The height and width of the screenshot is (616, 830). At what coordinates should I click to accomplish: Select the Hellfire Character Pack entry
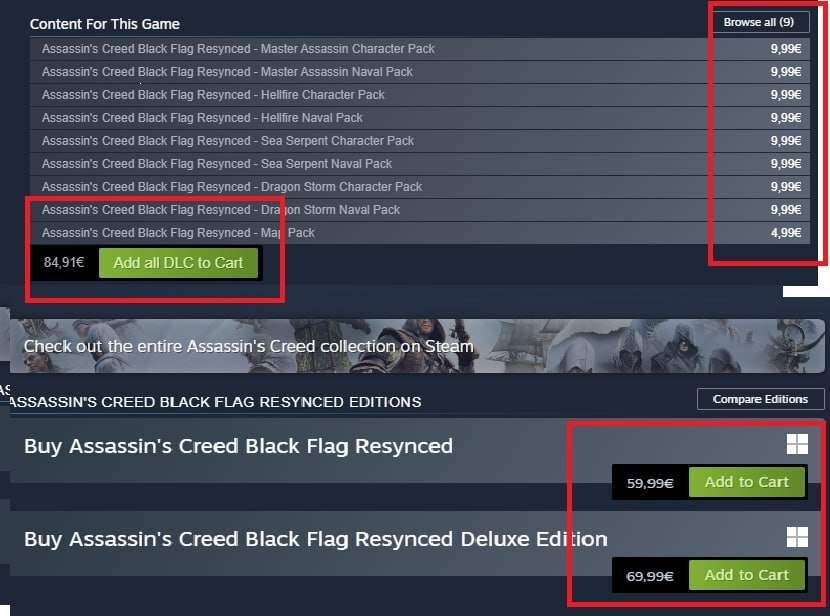click(x=420, y=95)
